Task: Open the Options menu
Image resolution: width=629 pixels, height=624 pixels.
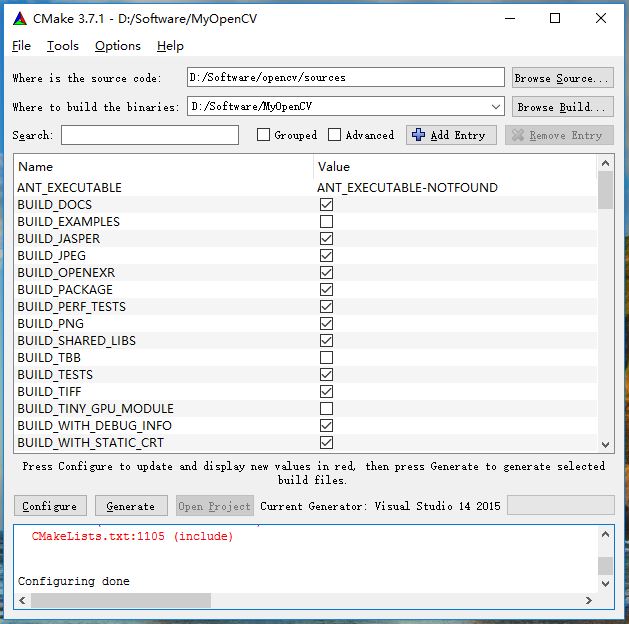Action: coord(118,46)
